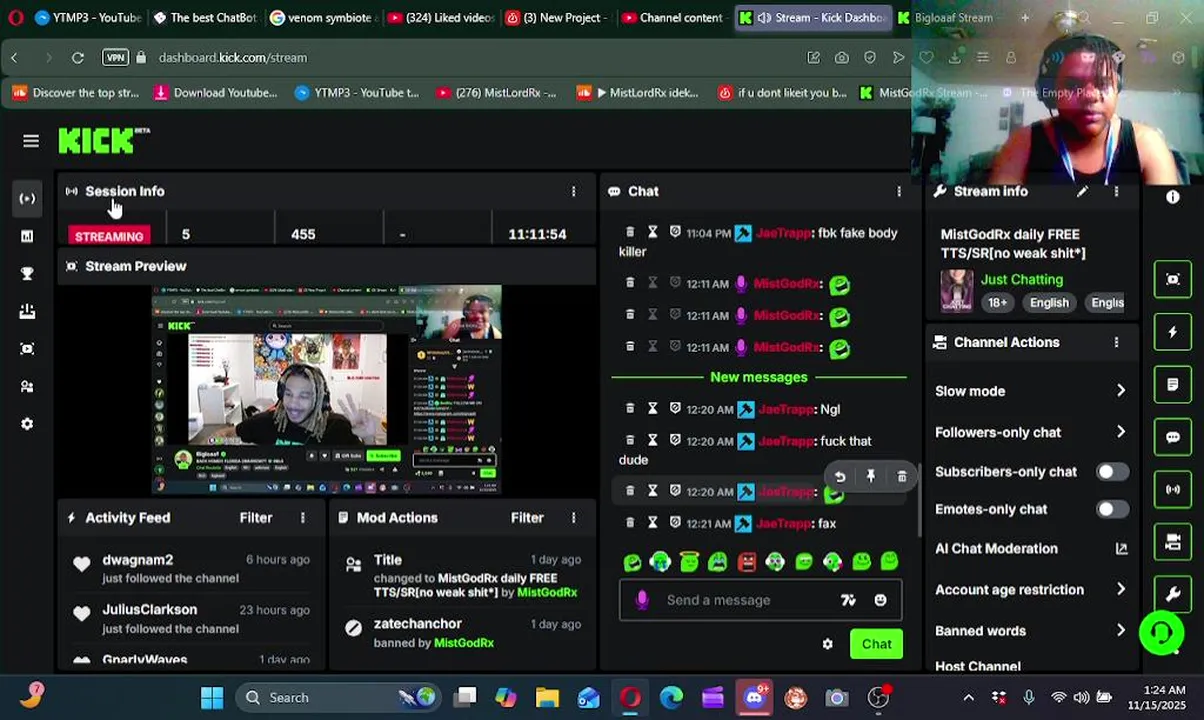
Task: Click the info circle icon on right rail
Action: point(1173,197)
